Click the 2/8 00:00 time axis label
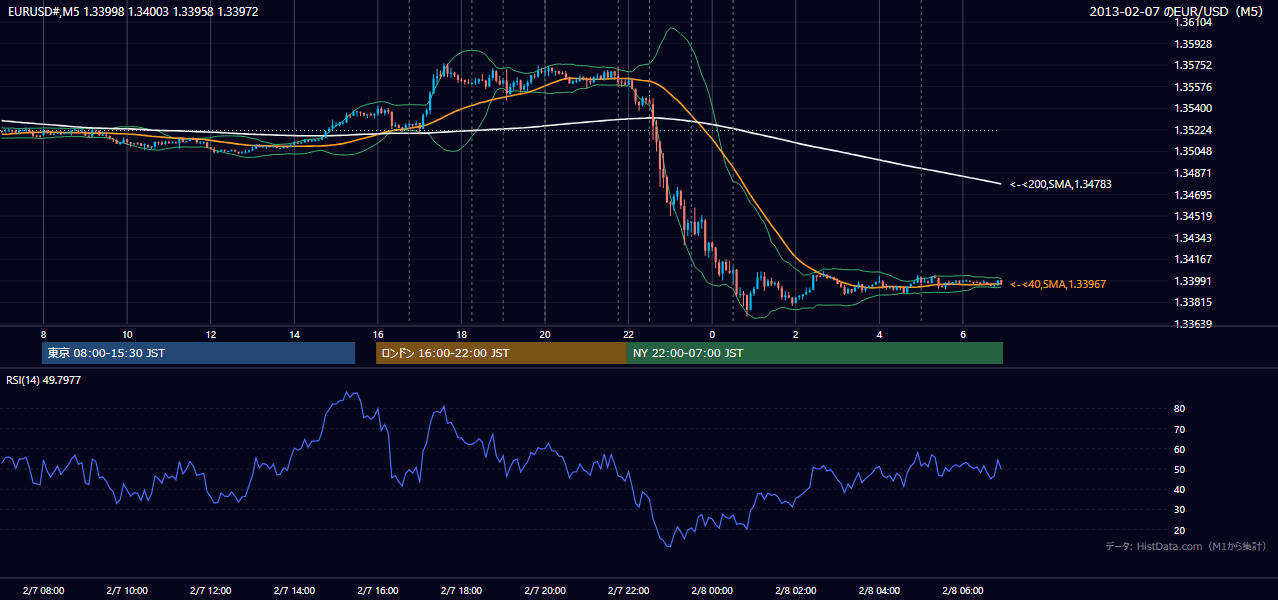The height and width of the screenshot is (600, 1278). pyautogui.click(x=712, y=591)
